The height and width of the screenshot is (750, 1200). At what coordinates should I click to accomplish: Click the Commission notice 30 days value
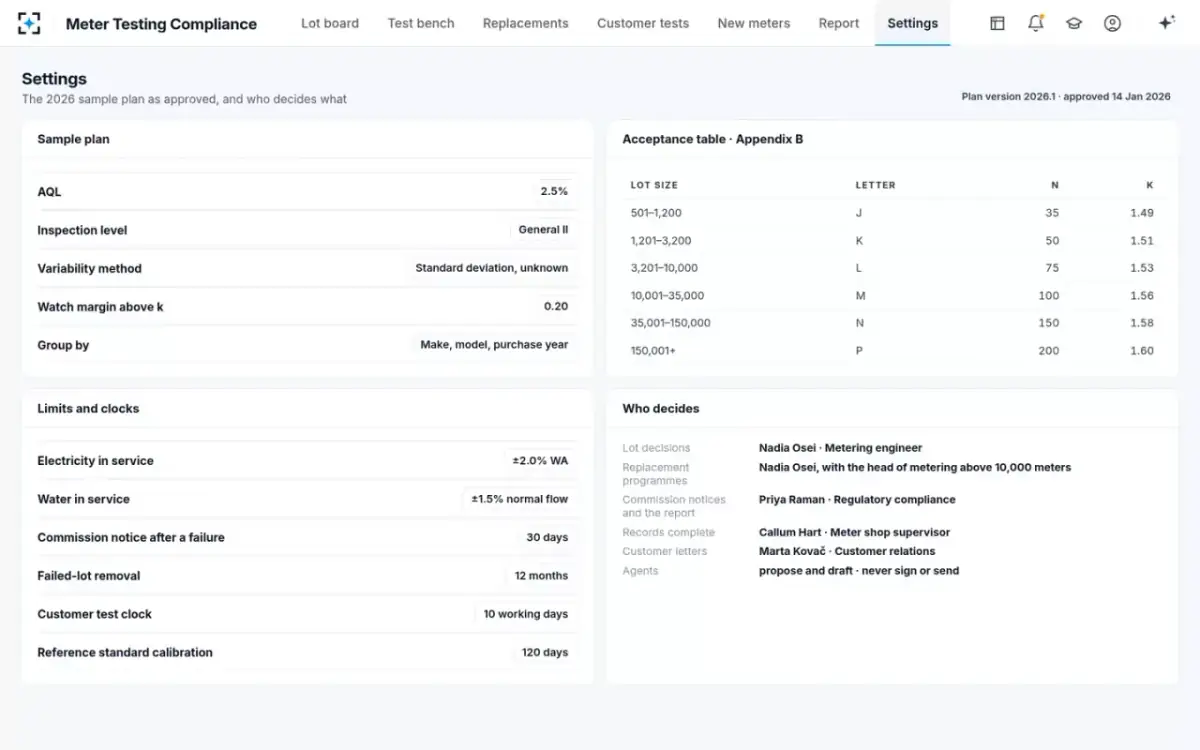547,537
